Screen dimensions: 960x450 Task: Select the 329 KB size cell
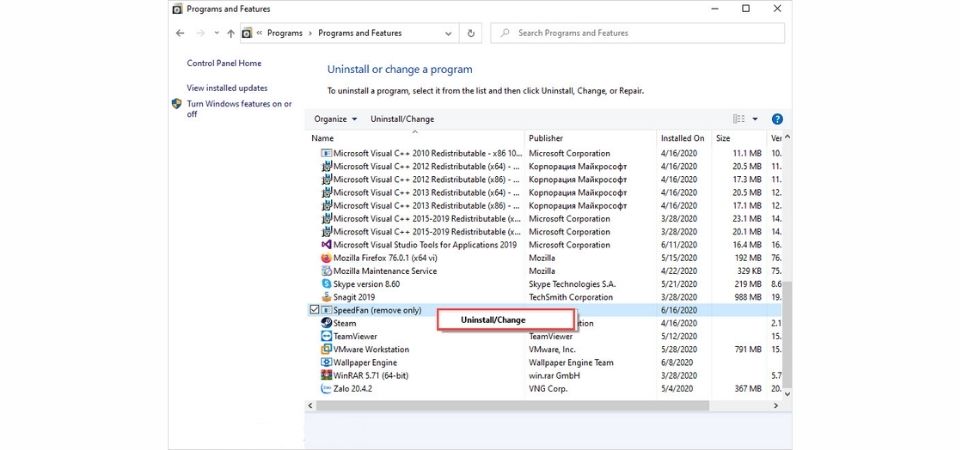[748, 271]
